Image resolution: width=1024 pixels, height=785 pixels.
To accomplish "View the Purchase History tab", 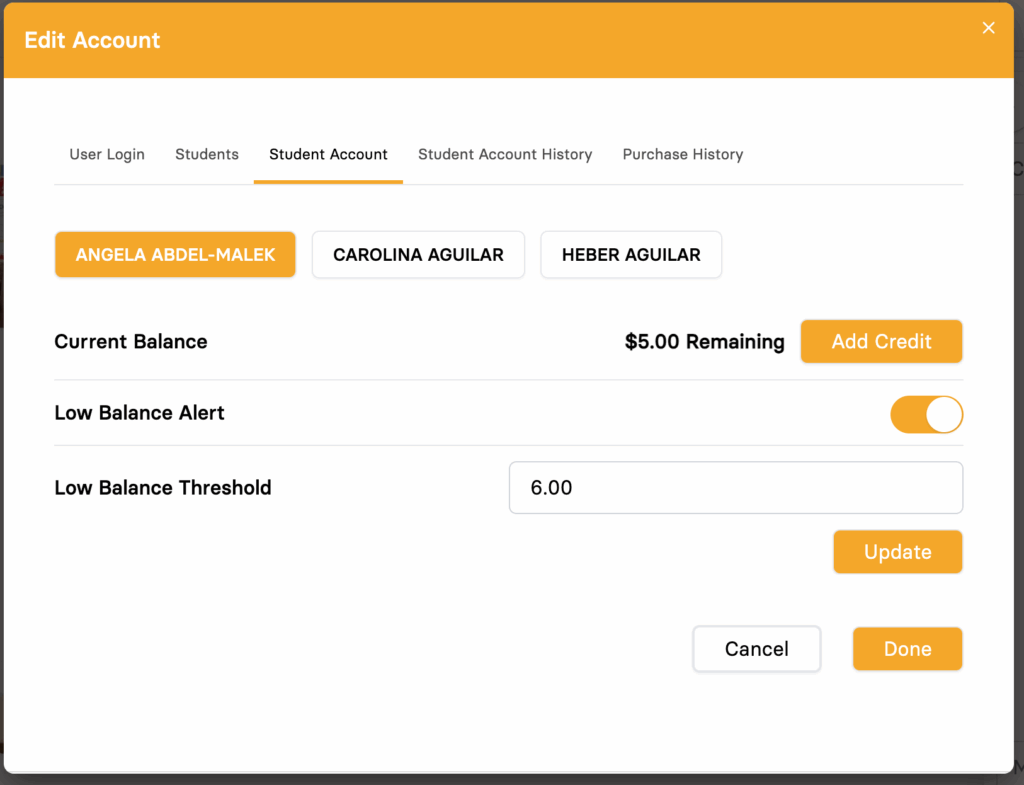I will coord(682,154).
